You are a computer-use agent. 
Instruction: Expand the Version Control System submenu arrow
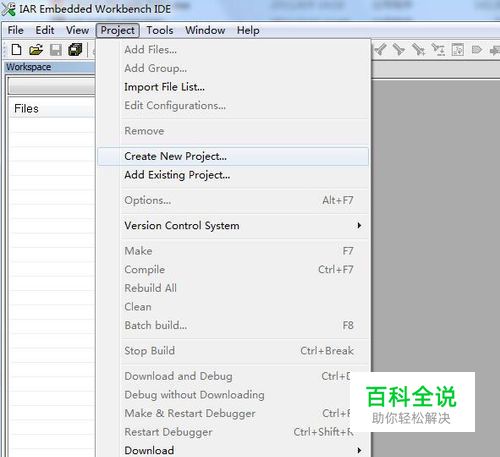point(359,226)
